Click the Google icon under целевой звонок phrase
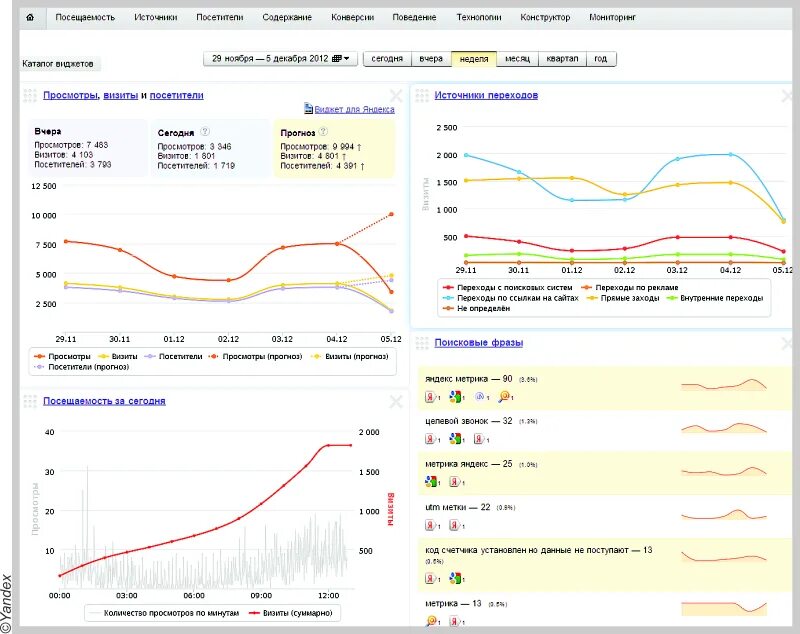Viewport: 800px width, 634px height. [455, 439]
